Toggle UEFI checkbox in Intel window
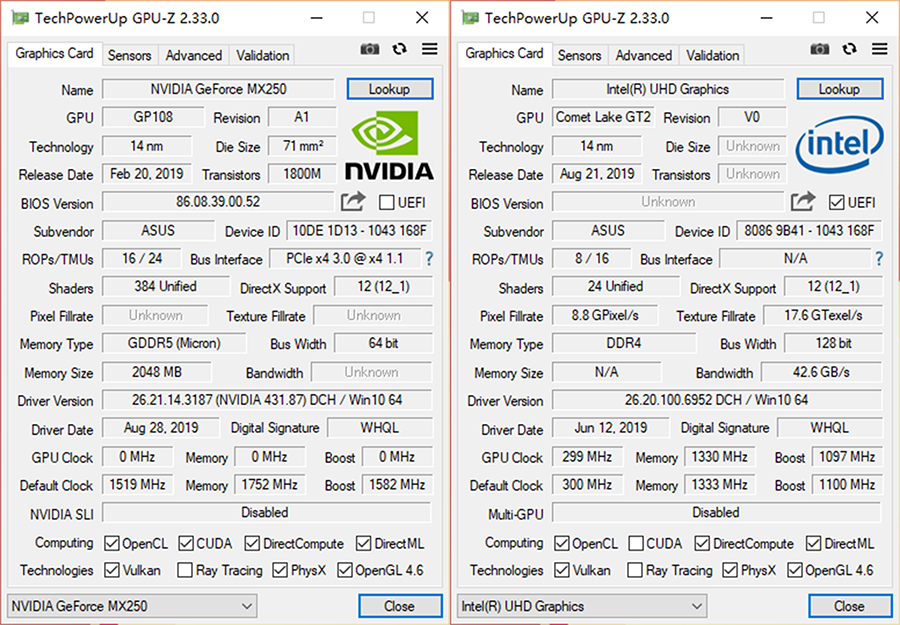Viewport: 900px width, 625px height. click(837, 203)
